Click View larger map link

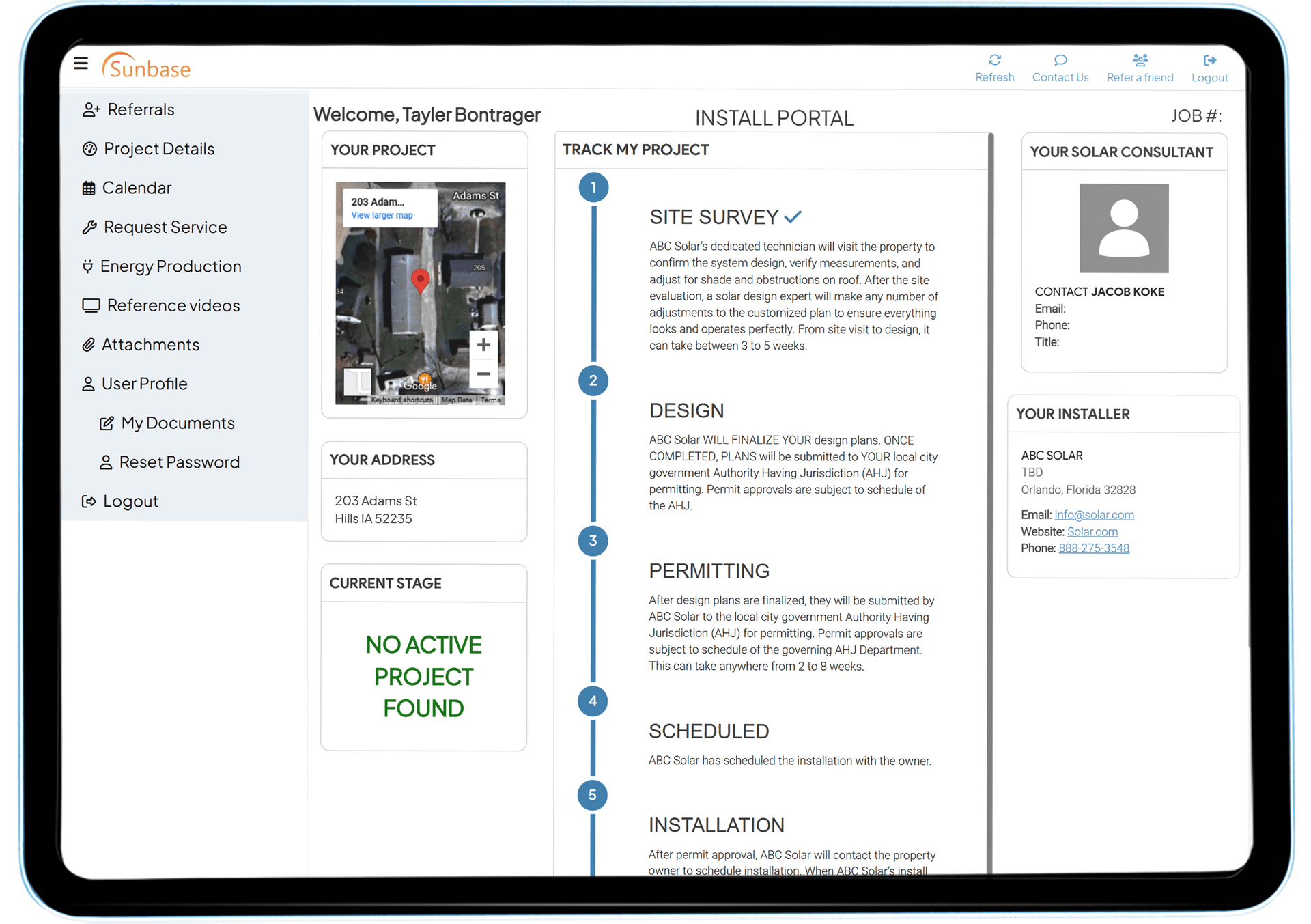pyautogui.click(x=382, y=215)
